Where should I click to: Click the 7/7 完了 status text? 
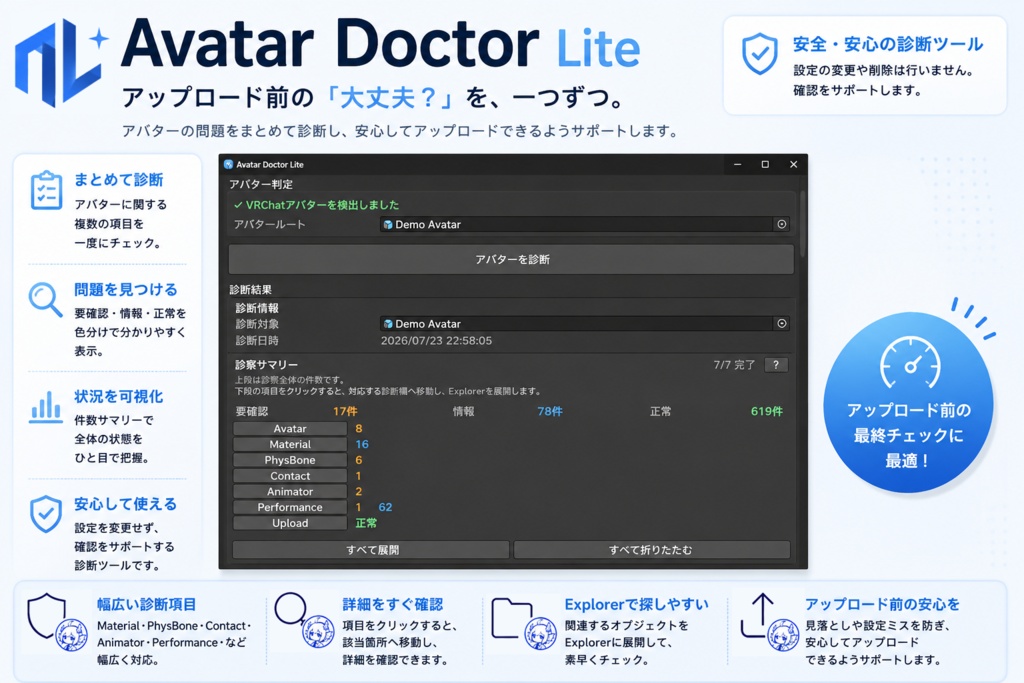[734, 365]
